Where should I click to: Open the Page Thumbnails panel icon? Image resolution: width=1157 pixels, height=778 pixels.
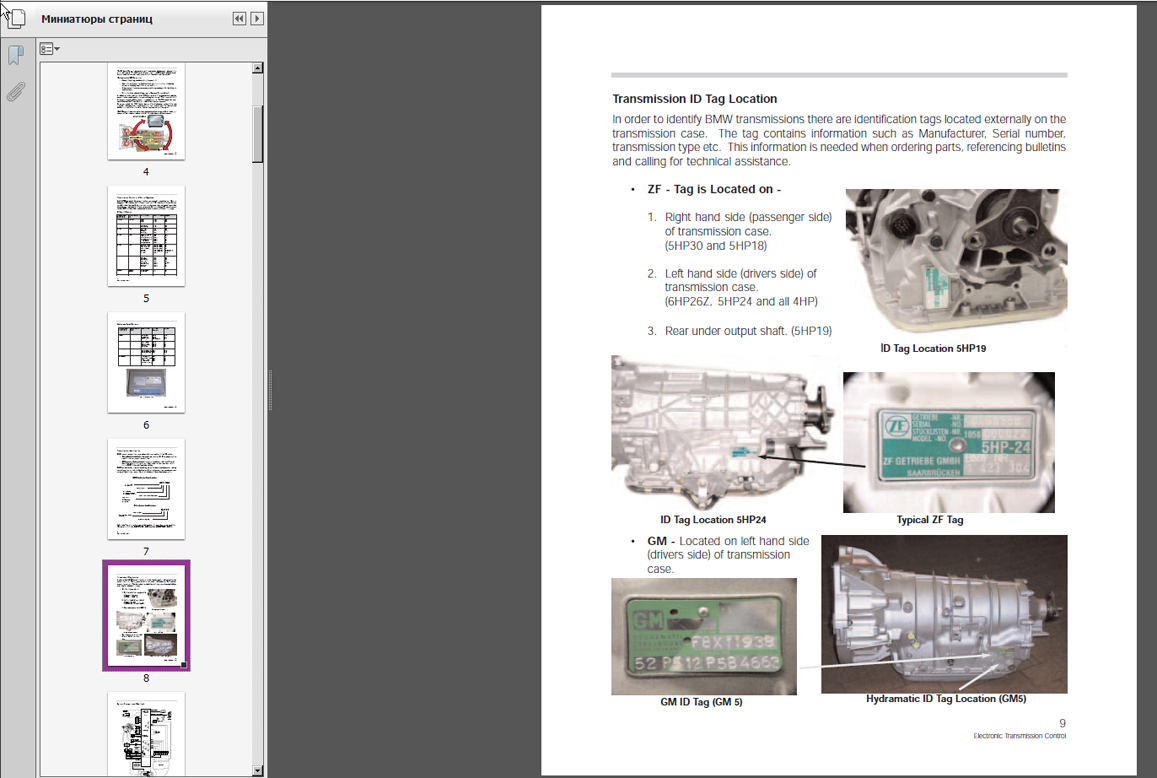15,18
